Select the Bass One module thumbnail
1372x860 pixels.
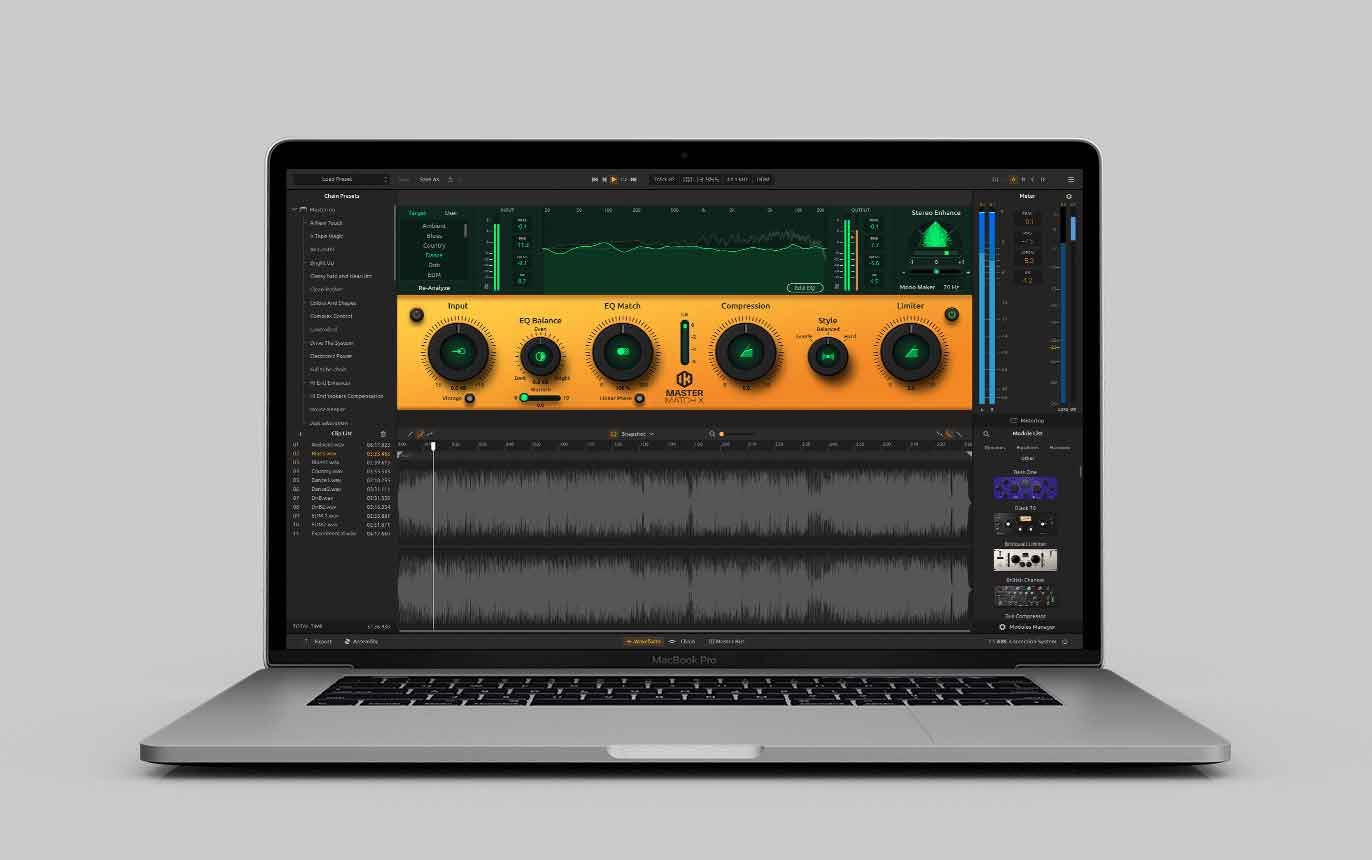(x=1025, y=489)
